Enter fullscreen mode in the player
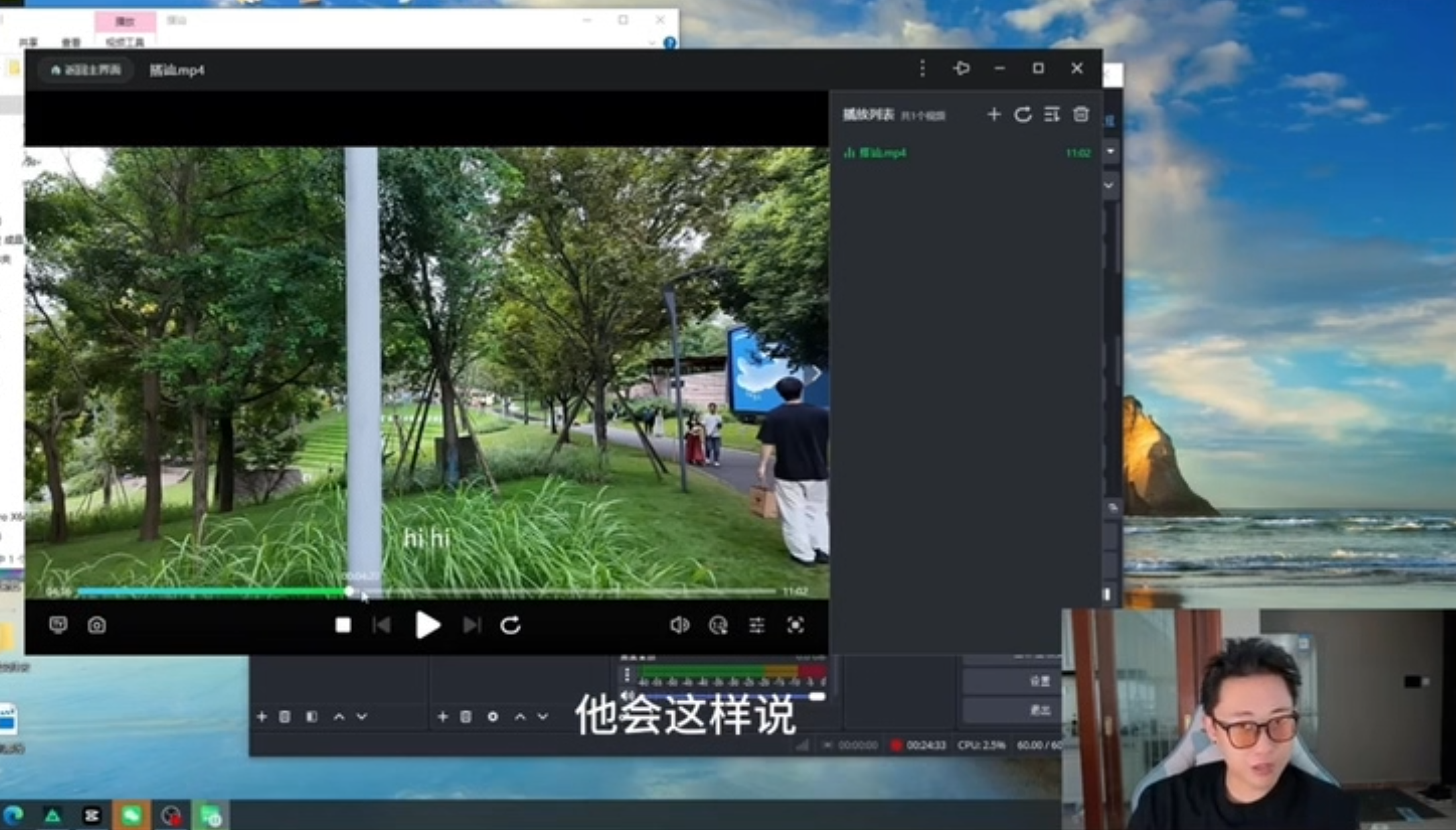The height and width of the screenshot is (830, 1456). pyautogui.click(x=795, y=625)
